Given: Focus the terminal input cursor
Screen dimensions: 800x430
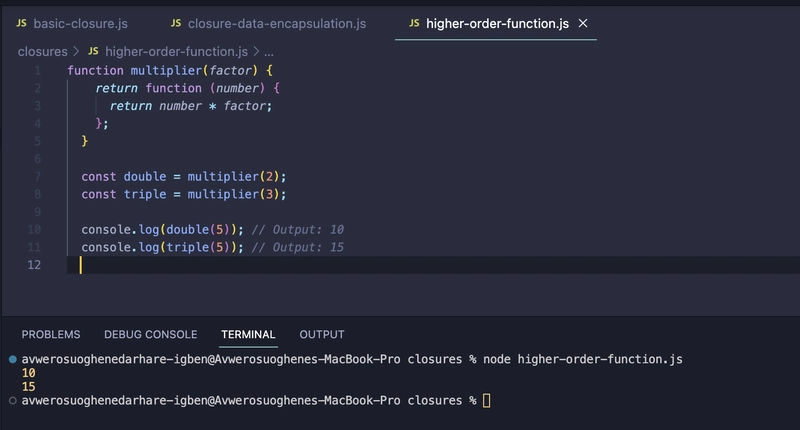Looking at the screenshot, I should click(x=487, y=400).
